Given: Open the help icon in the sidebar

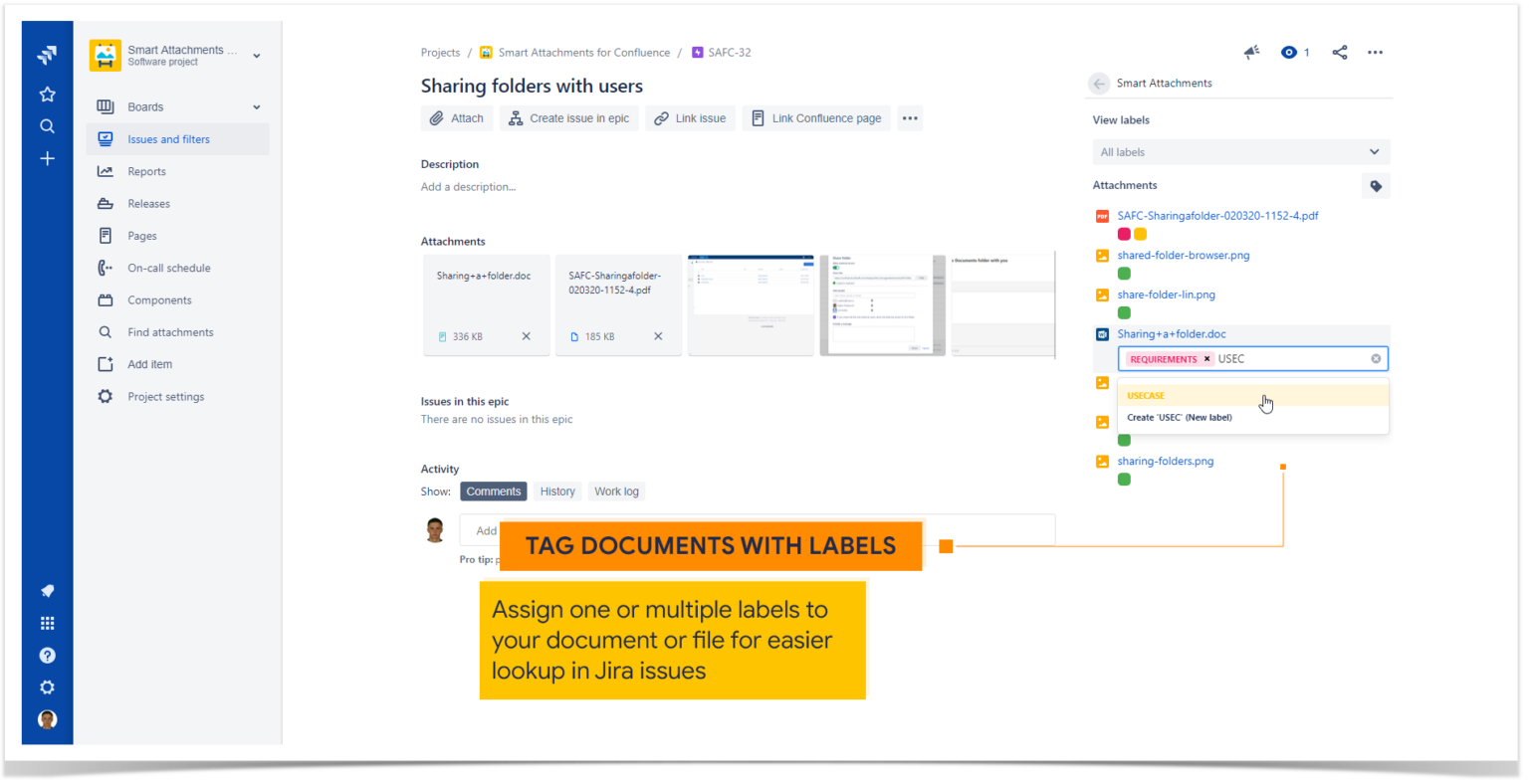Looking at the screenshot, I should [47, 655].
